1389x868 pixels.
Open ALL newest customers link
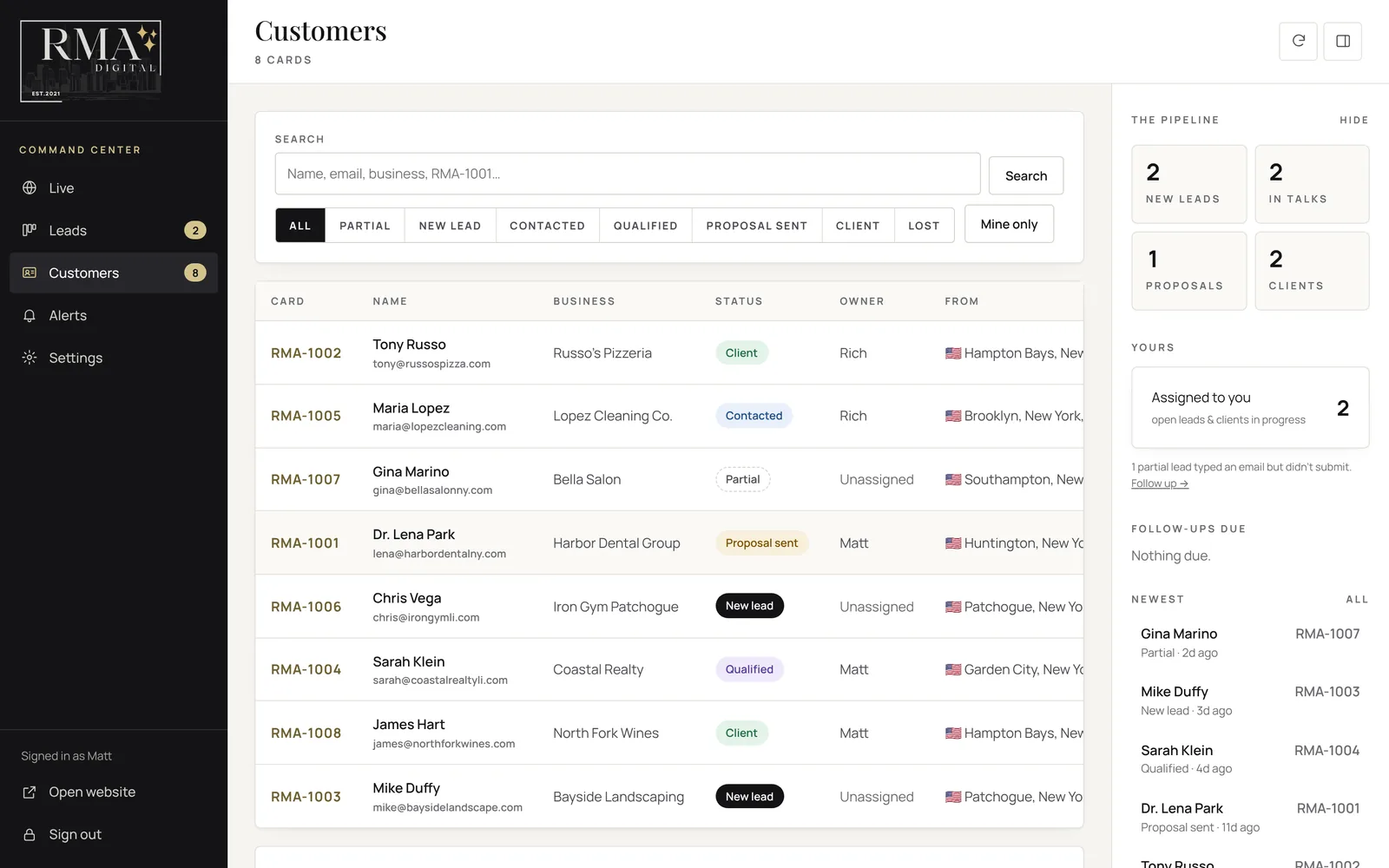pos(1357,599)
